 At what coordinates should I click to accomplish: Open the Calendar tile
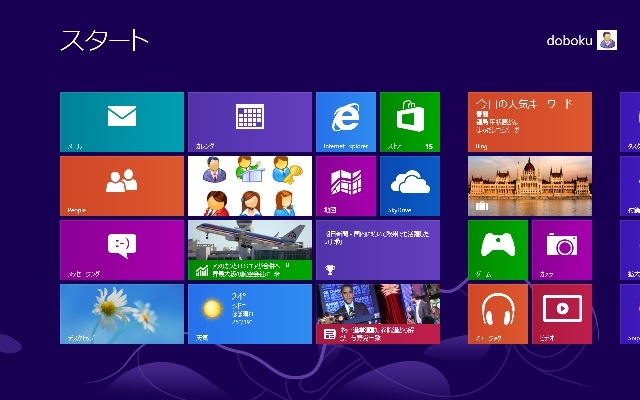pos(250,122)
